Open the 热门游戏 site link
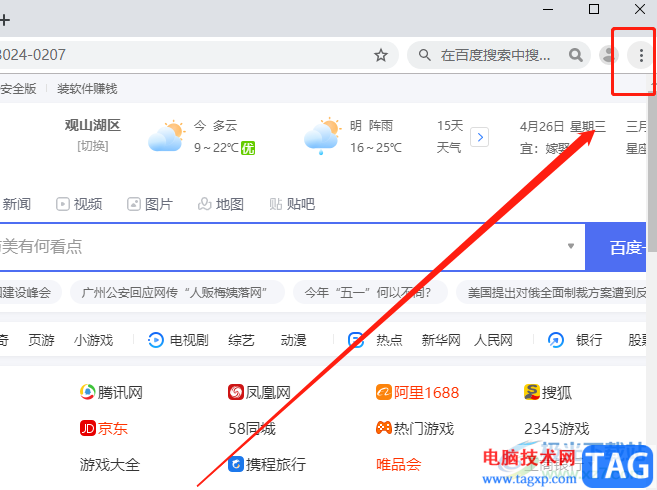The image size is (657, 490). [x=415, y=428]
